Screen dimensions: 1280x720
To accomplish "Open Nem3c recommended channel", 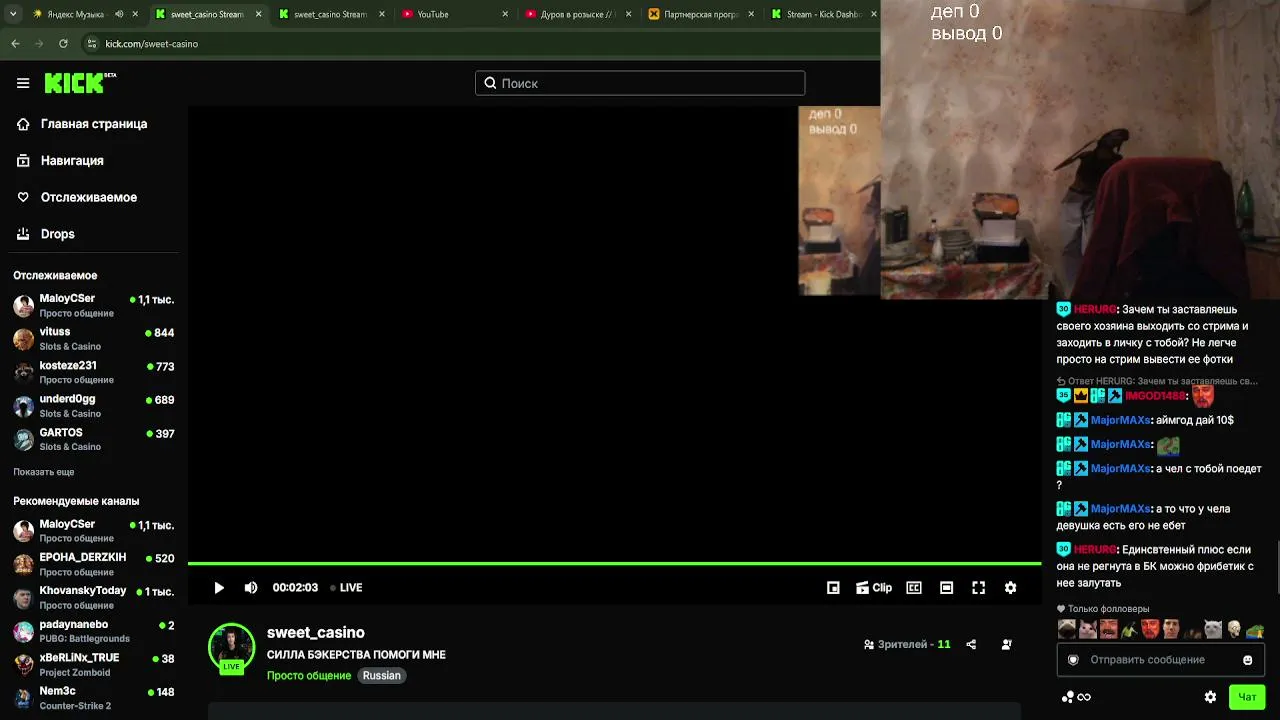I will point(94,698).
